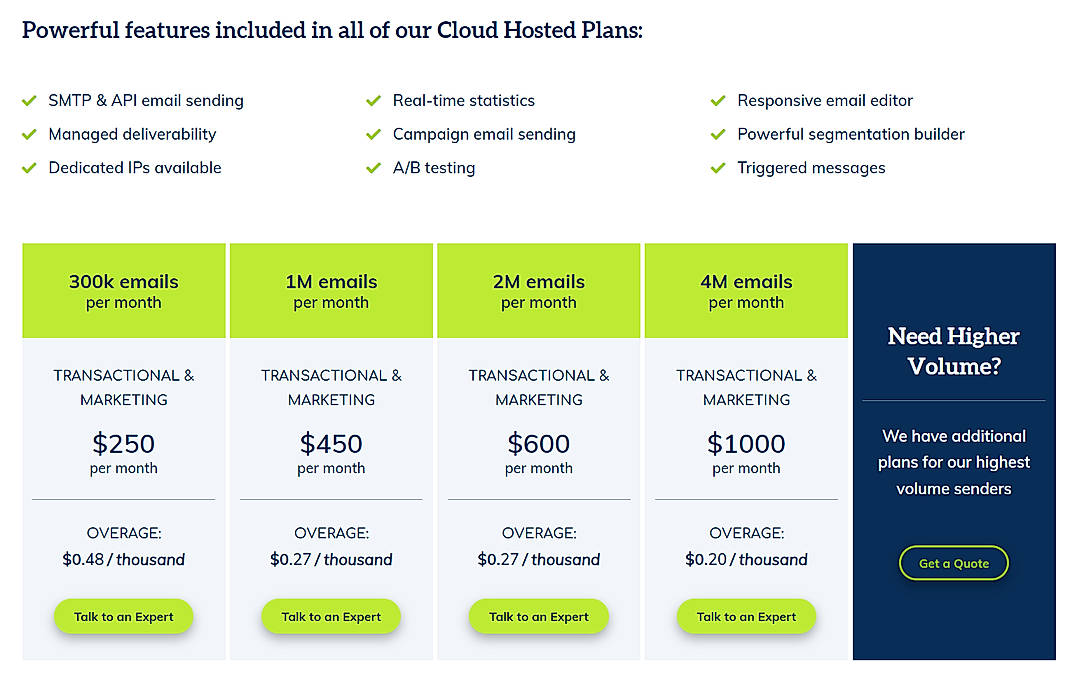Image resolution: width=1070 pixels, height=678 pixels.
Task: Click the checkmark beside Managed deliverability
Action: point(29,134)
